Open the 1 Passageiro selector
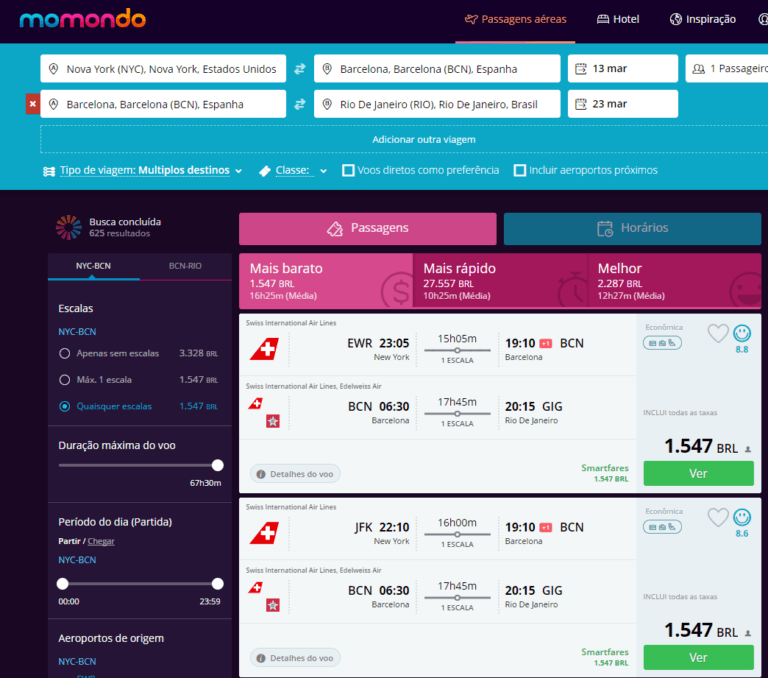 tap(726, 69)
